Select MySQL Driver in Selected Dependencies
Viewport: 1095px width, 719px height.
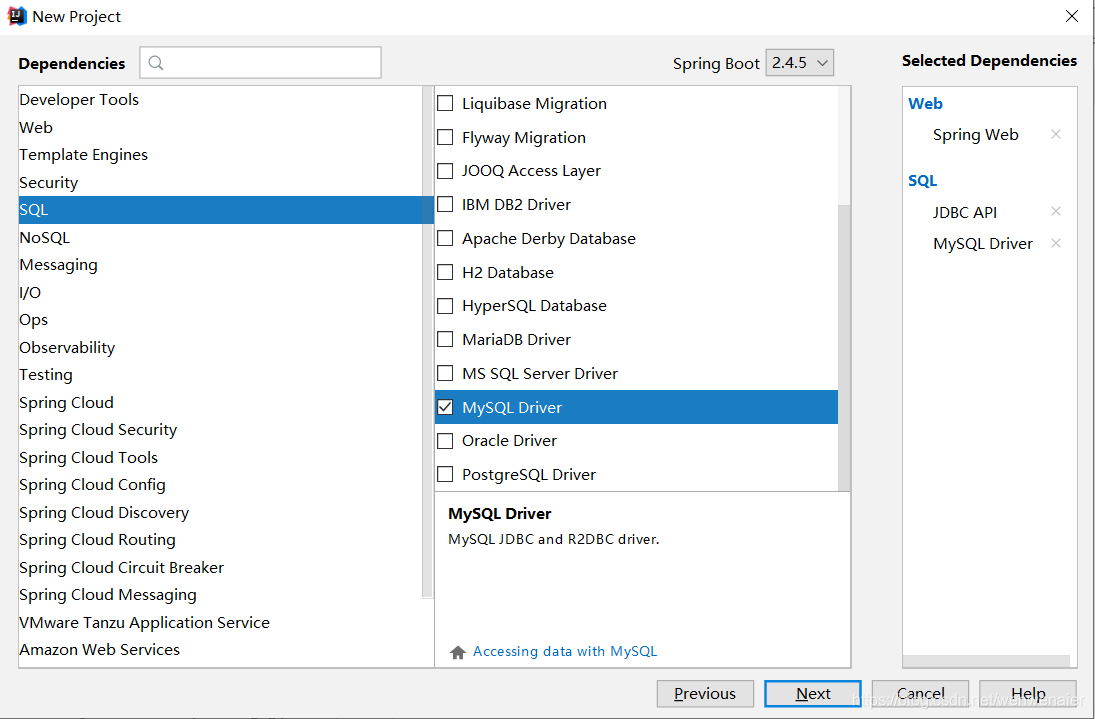pyautogui.click(x=983, y=244)
